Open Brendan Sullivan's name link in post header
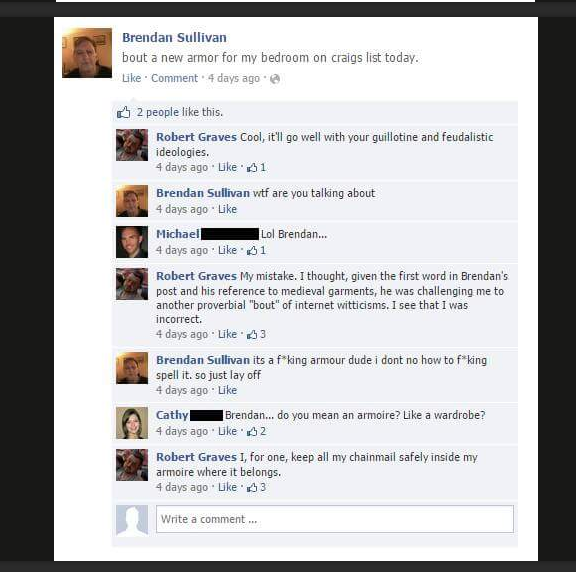The image size is (576, 572). pos(174,37)
